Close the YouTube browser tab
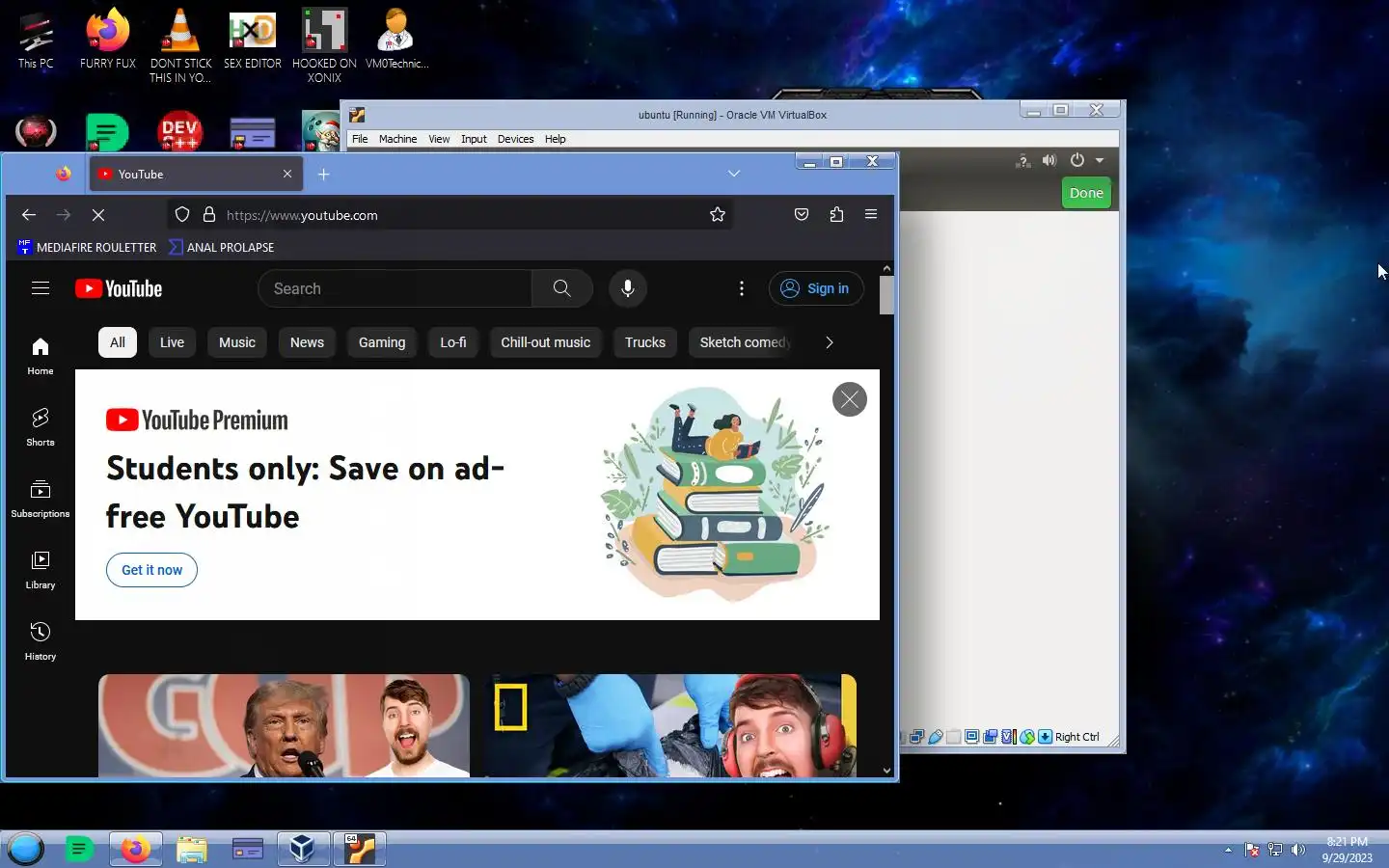The height and width of the screenshot is (868, 1389). click(x=287, y=175)
